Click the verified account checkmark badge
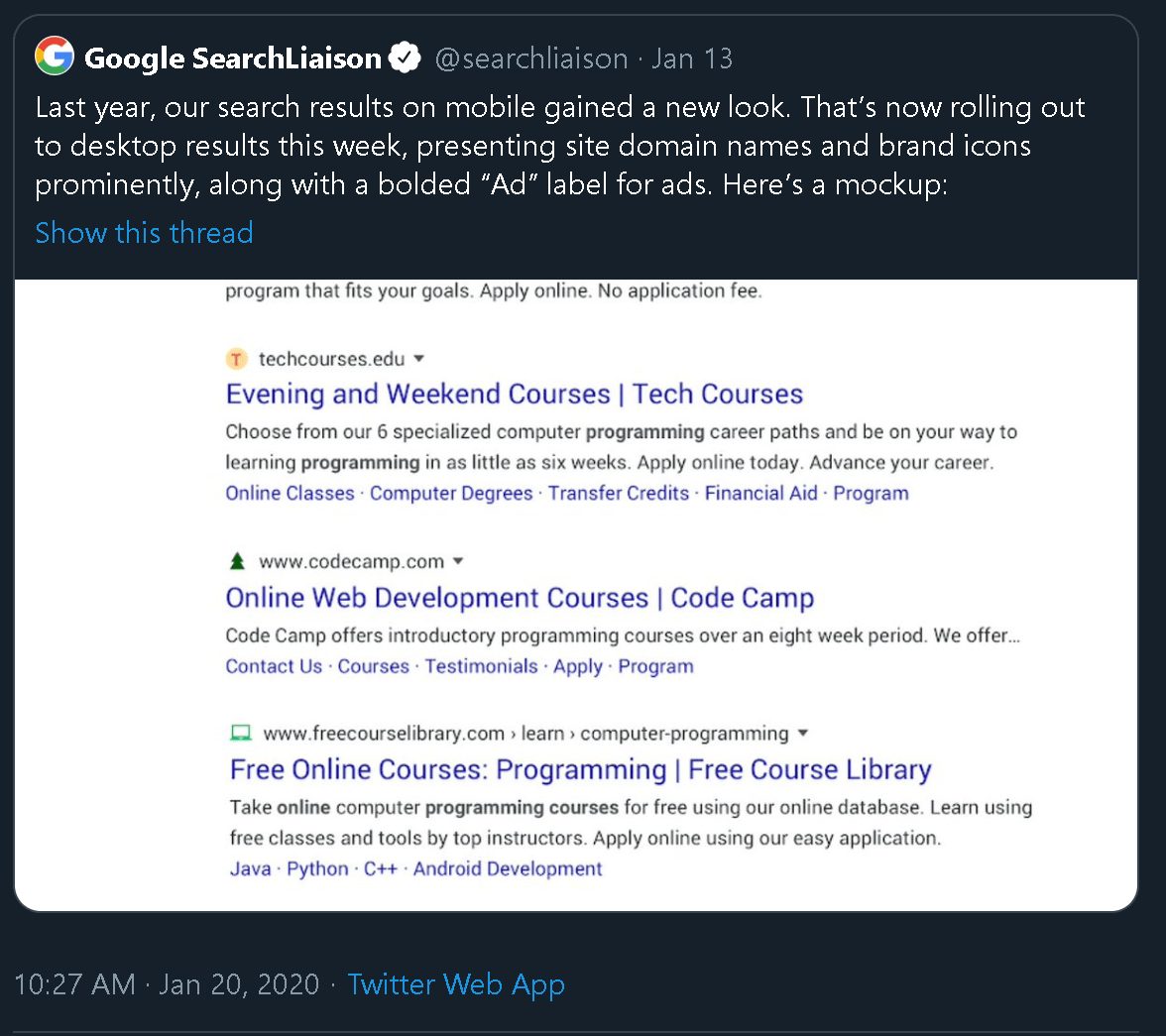 coord(405,57)
